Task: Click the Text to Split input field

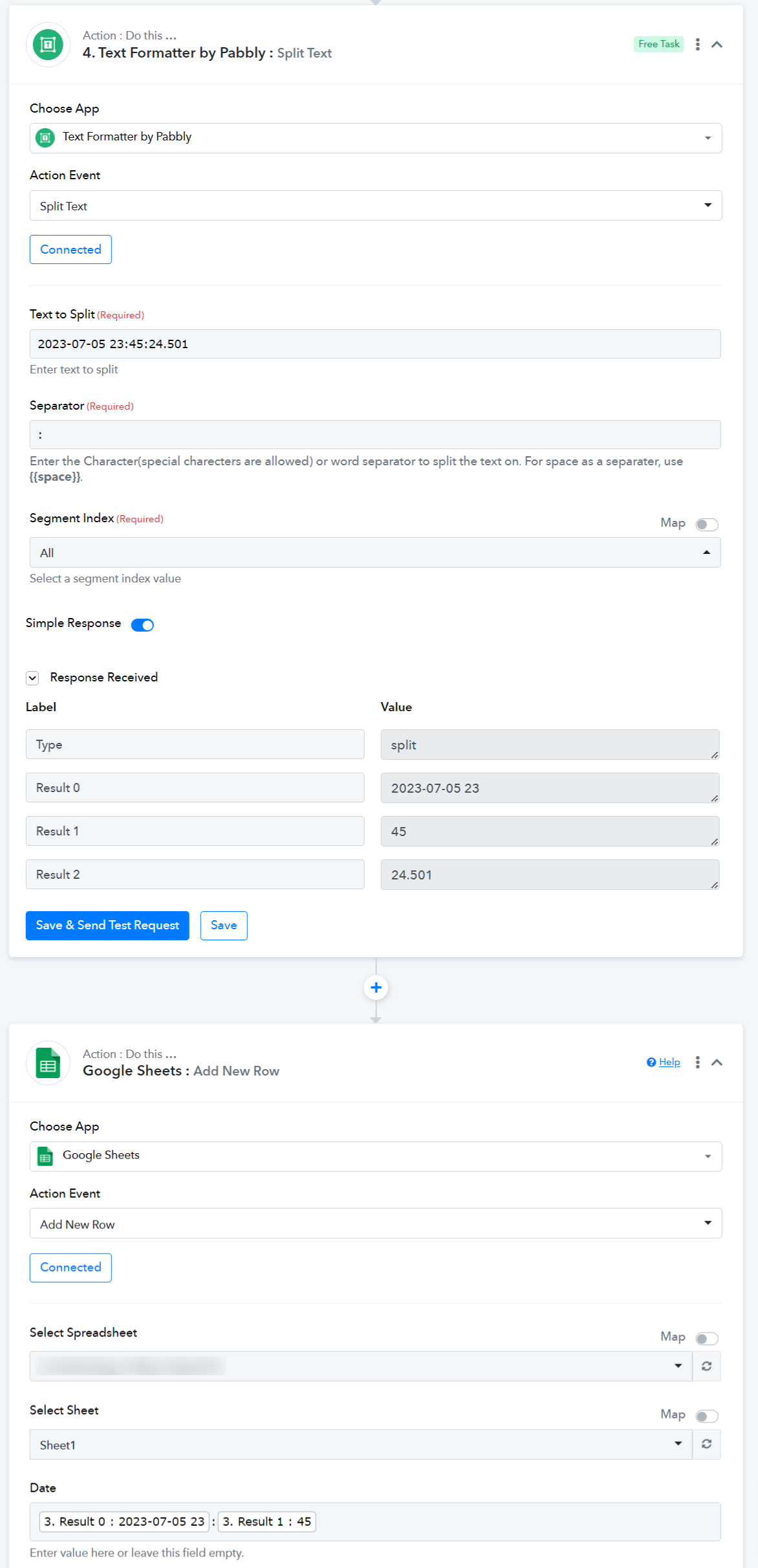Action: (x=375, y=344)
